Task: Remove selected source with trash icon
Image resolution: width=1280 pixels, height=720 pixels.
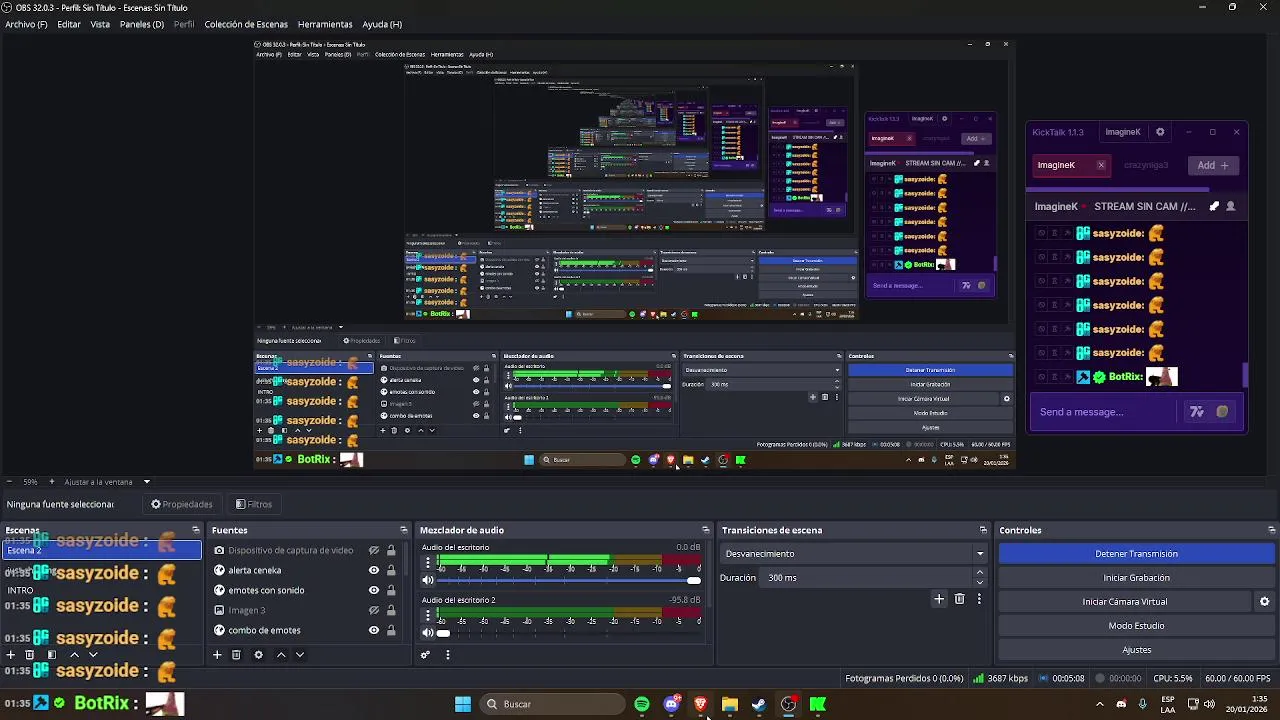Action: (236, 655)
